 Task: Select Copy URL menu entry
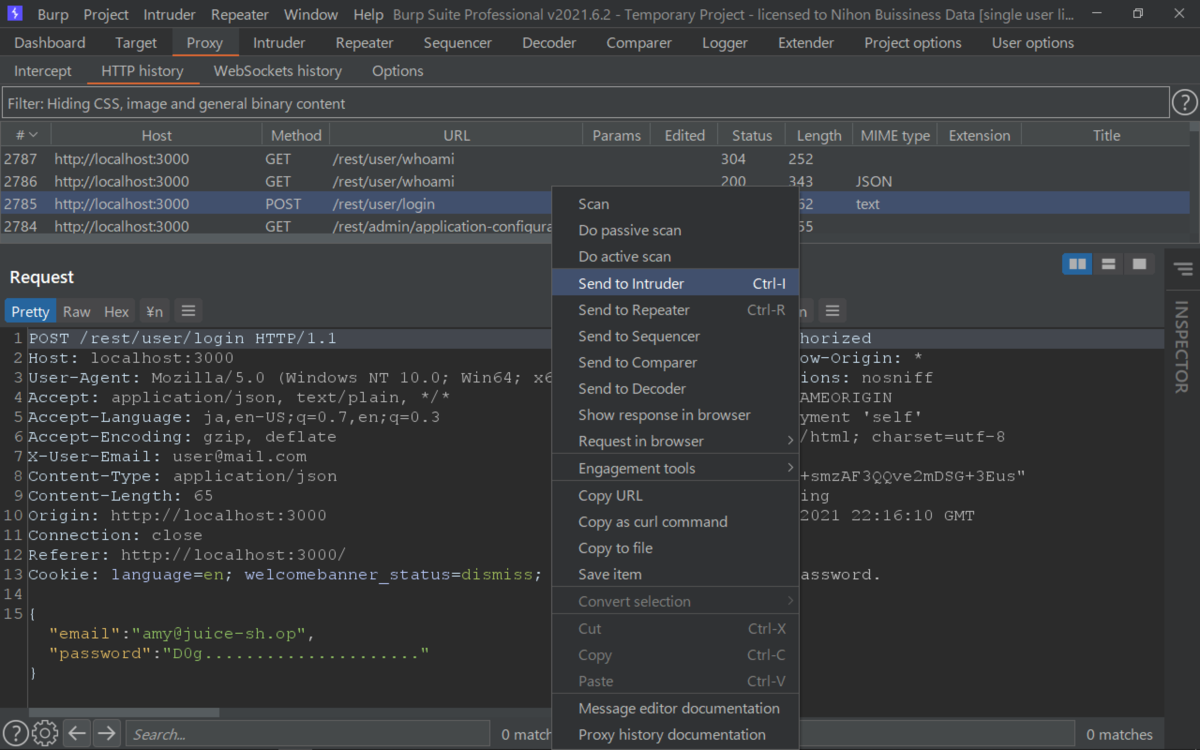676,496
